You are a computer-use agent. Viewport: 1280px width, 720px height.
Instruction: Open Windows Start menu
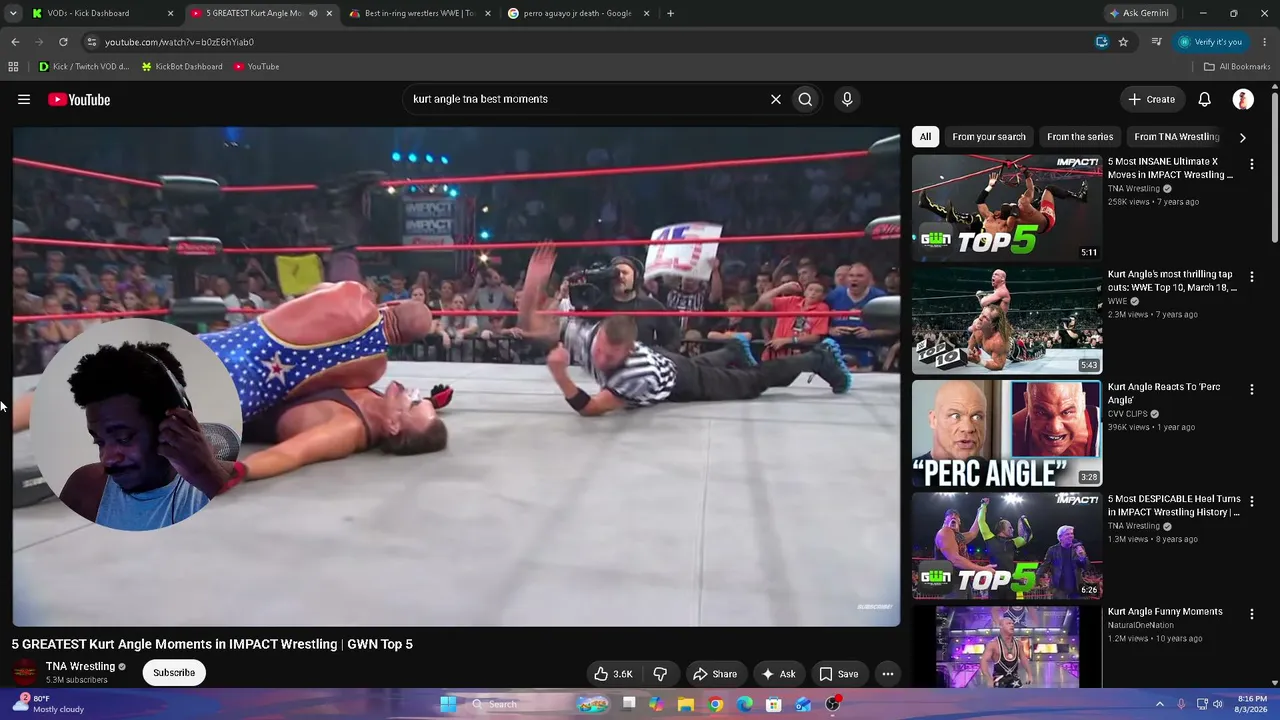[x=448, y=704]
